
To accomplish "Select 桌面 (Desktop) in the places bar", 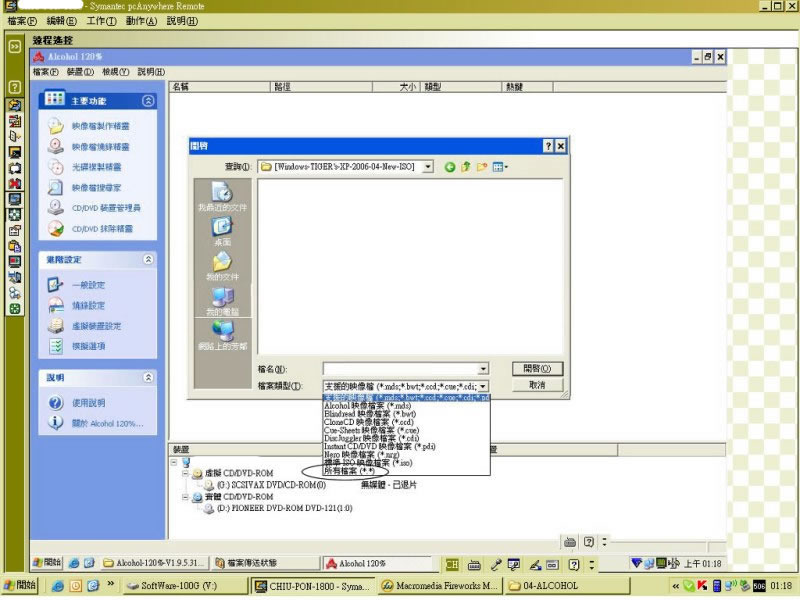I will pyautogui.click(x=222, y=232).
